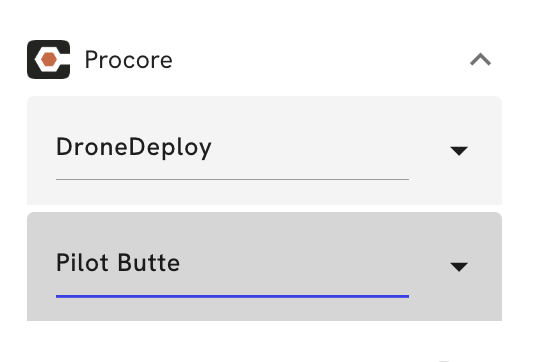This screenshot has width=536, height=362.
Task: Click the gray underline beneath DroneDeploy
Action: pyautogui.click(x=232, y=179)
